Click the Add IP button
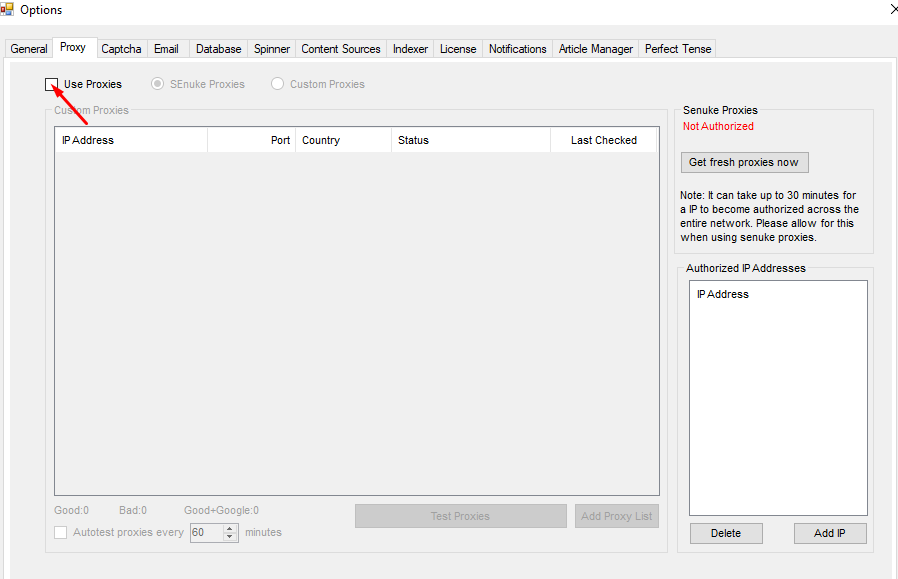Image resolution: width=898 pixels, height=579 pixels. [830, 533]
